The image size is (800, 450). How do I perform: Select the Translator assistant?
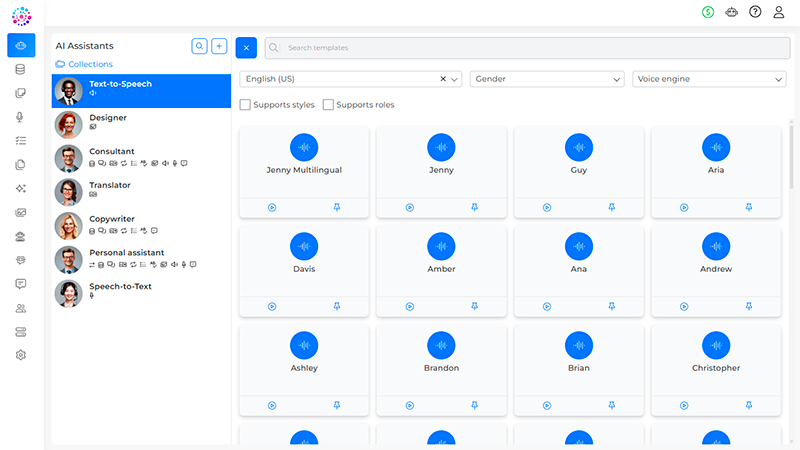(141, 192)
